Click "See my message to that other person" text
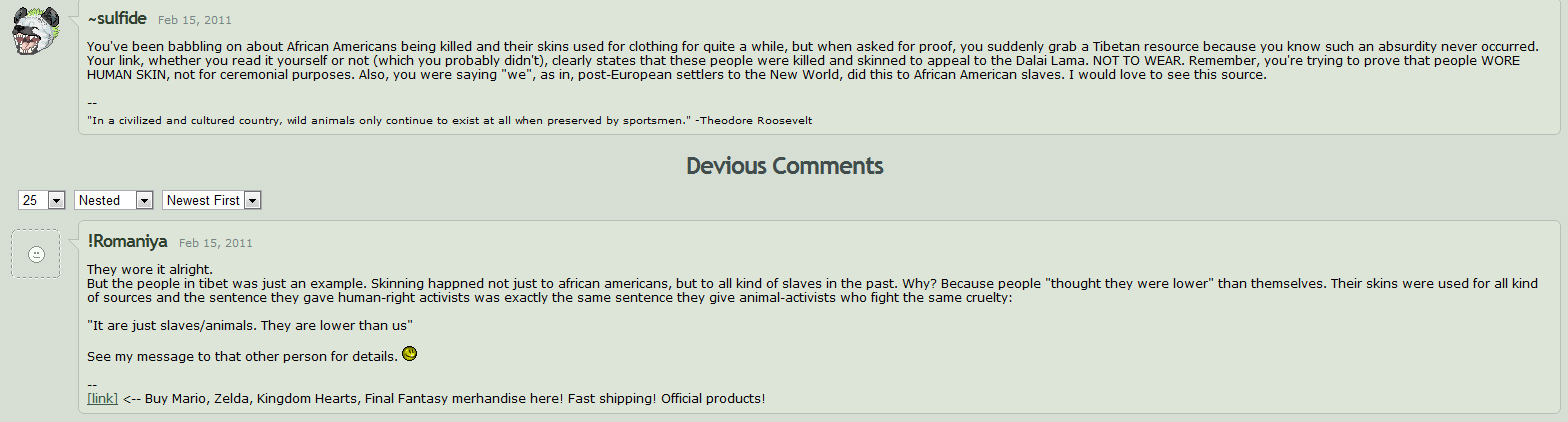 pos(240,357)
